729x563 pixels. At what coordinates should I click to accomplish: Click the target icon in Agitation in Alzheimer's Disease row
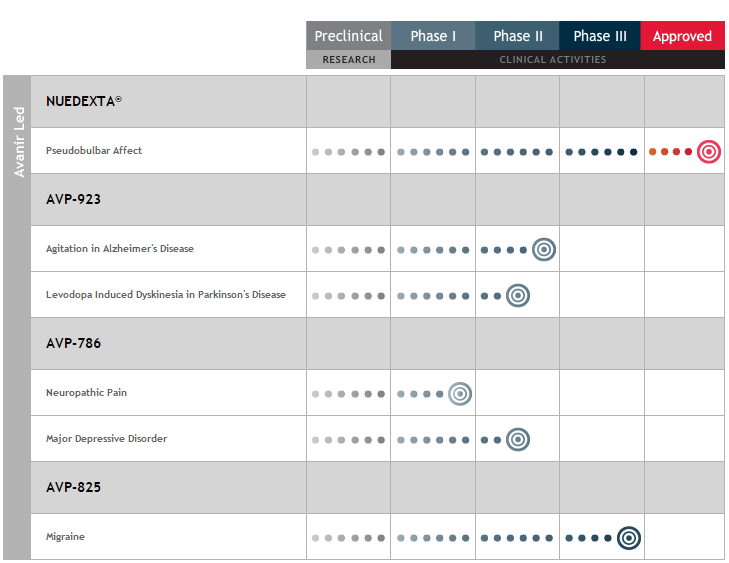coord(543,250)
